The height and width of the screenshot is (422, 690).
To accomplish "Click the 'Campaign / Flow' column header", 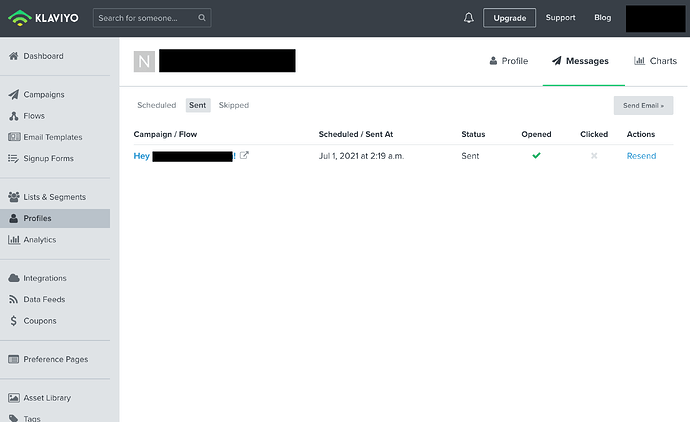I will coord(165,134).
